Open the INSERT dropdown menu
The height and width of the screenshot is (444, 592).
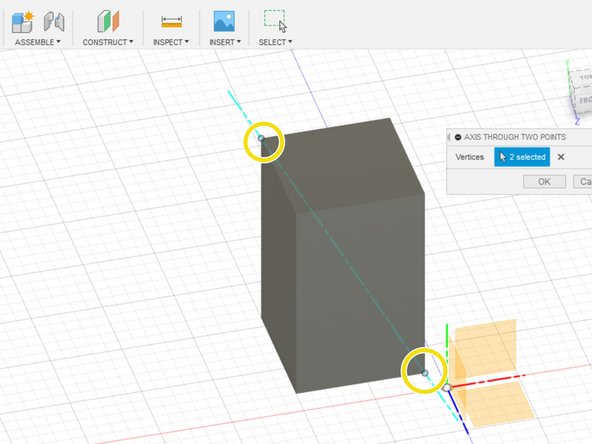(x=225, y=42)
